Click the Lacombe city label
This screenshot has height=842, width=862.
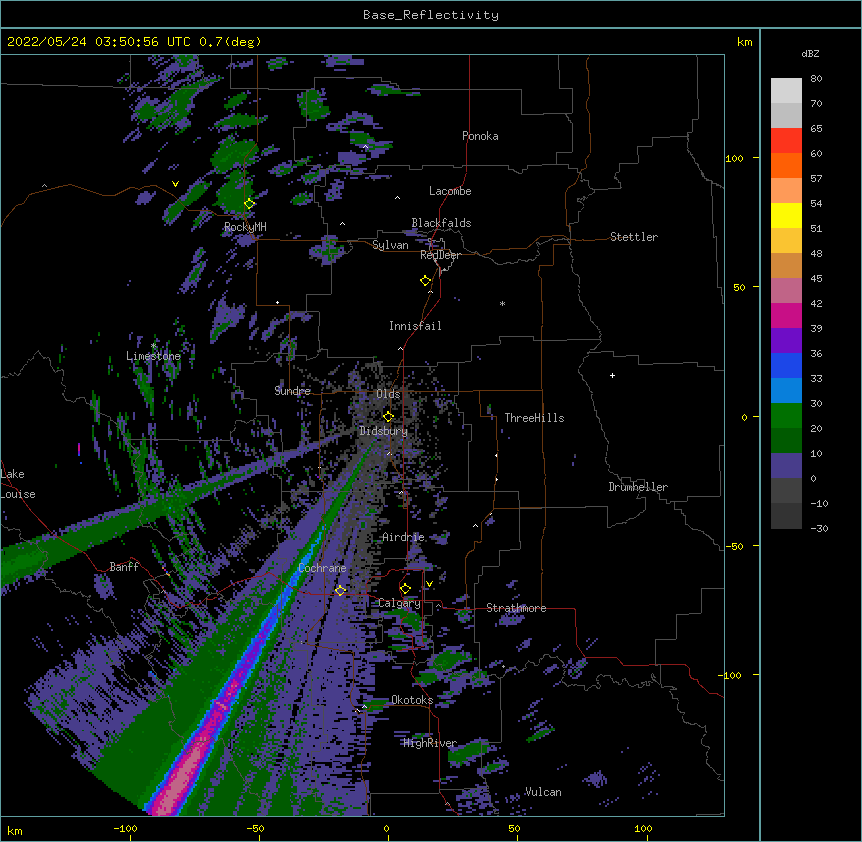[450, 191]
